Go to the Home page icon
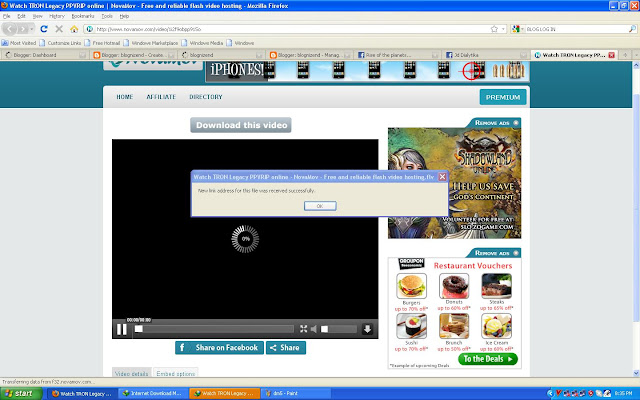Image resolution: width=640 pixels, height=400 pixels. (x=74, y=29)
